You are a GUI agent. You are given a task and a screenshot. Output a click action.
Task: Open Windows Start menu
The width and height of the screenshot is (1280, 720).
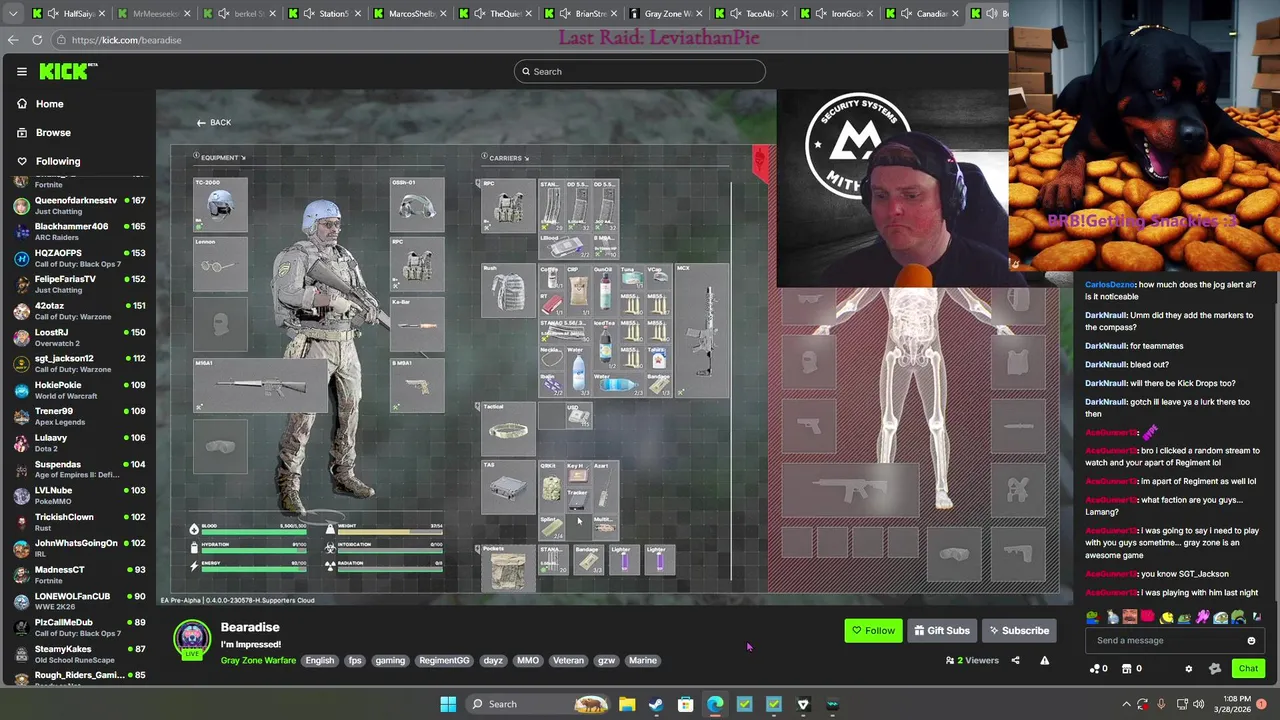coord(448,704)
